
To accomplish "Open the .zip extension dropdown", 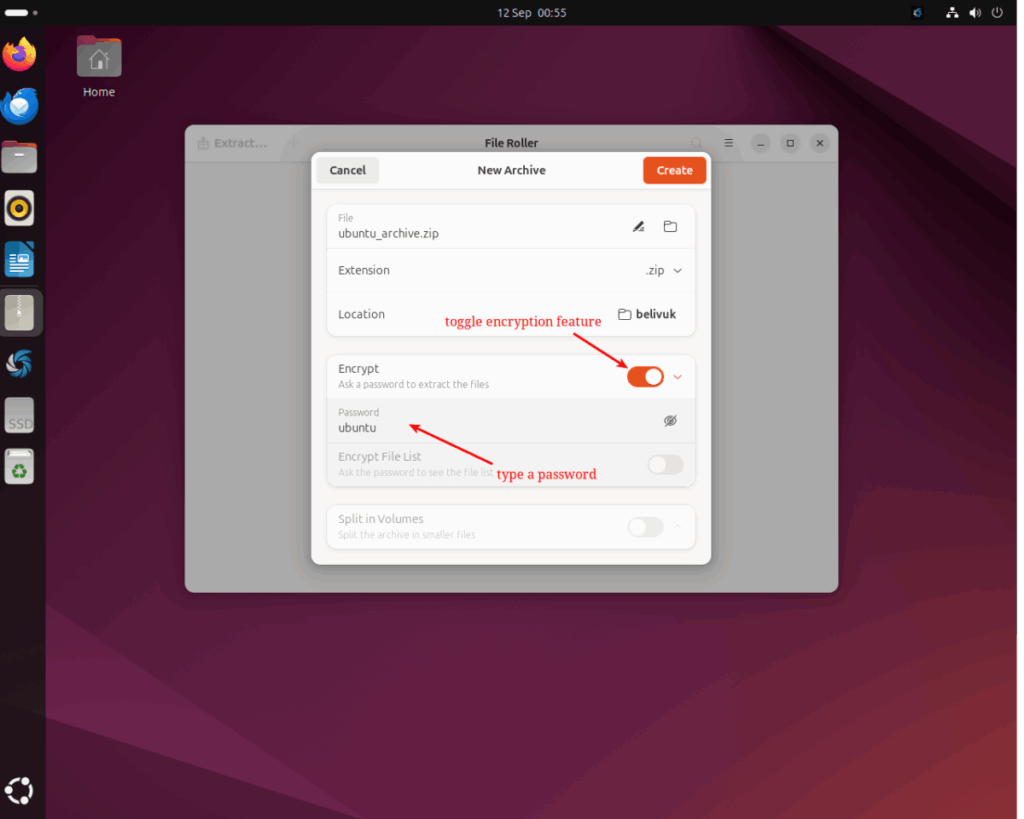I will click(663, 270).
